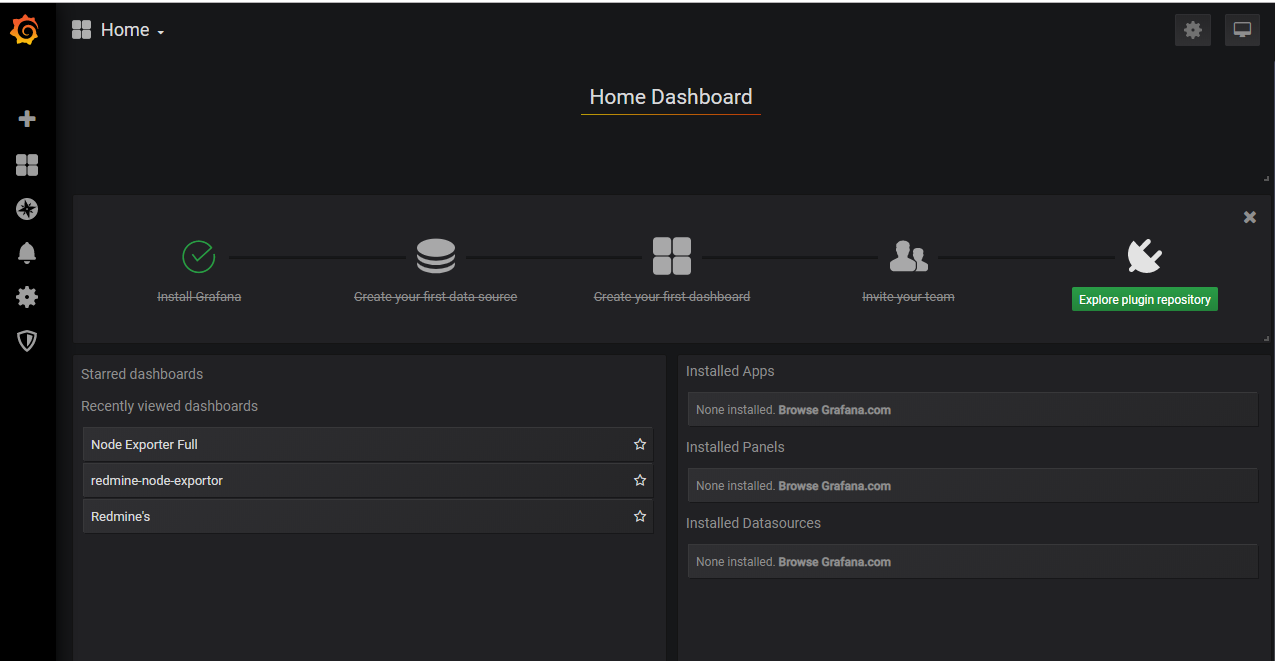
Task: Click the first dashboard grid icon
Action: (672, 256)
